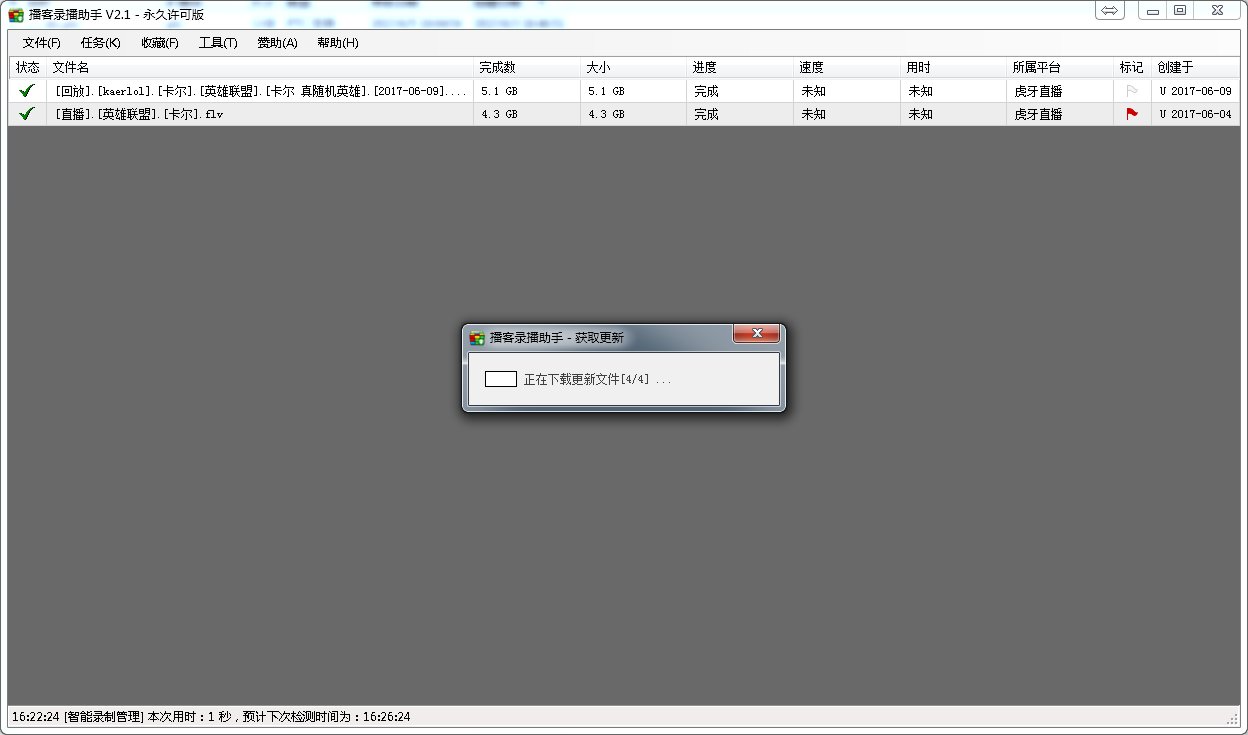Toggle the white flag on the 2017-06-09 recording
This screenshot has width=1248, height=735.
pyautogui.click(x=1132, y=91)
